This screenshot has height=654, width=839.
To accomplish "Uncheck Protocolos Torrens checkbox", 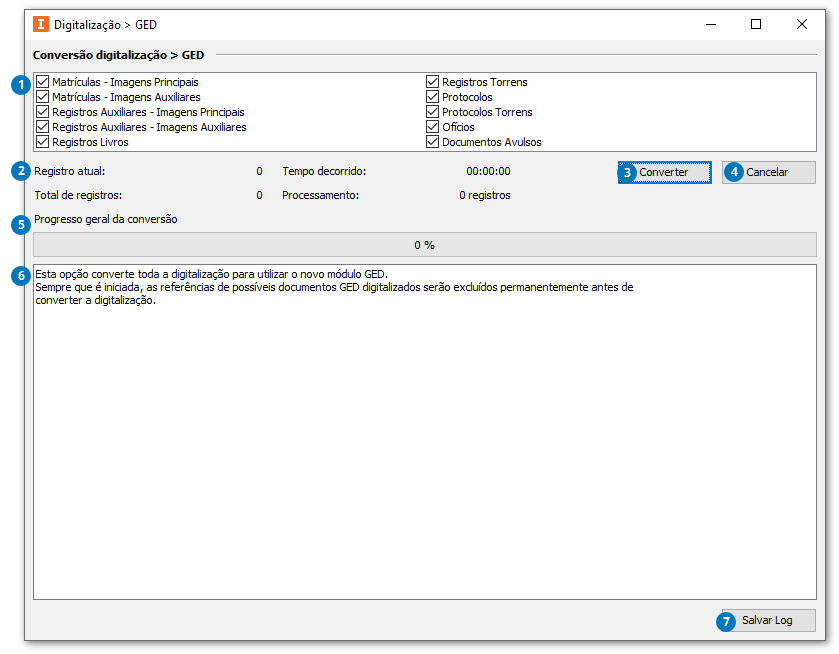I will click(x=432, y=112).
